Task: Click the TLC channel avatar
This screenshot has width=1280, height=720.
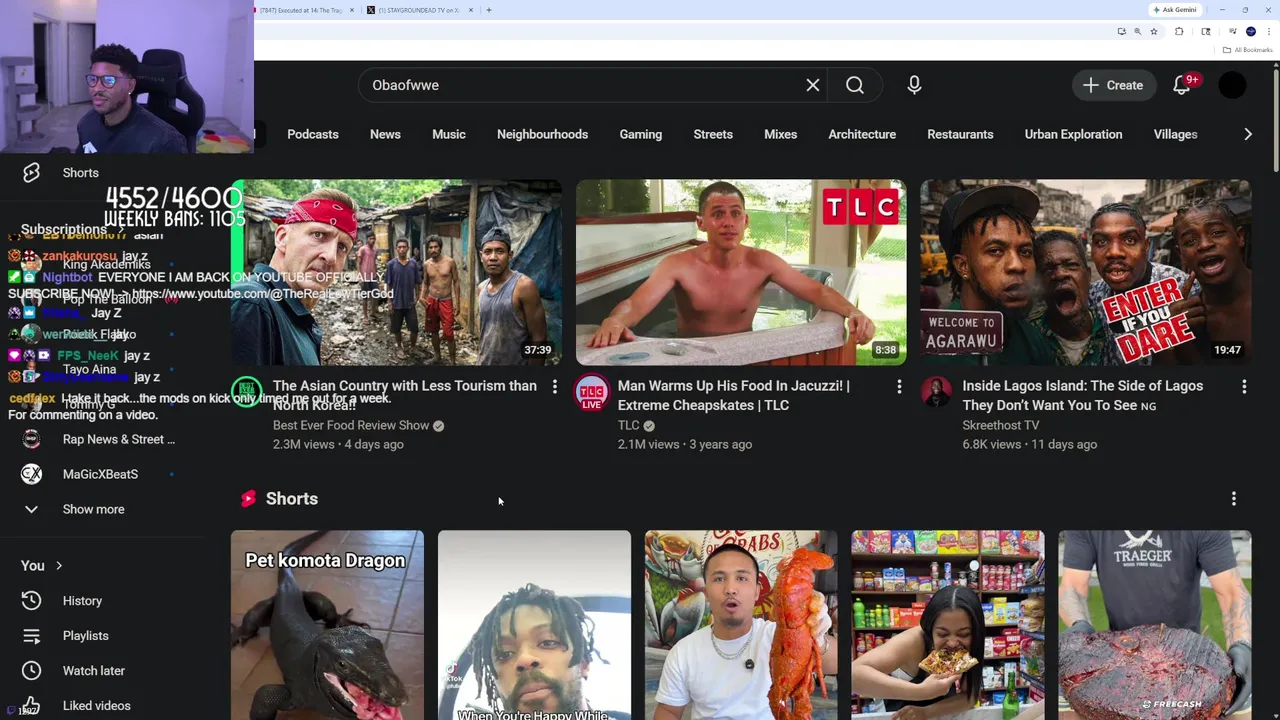Action: point(591,392)
